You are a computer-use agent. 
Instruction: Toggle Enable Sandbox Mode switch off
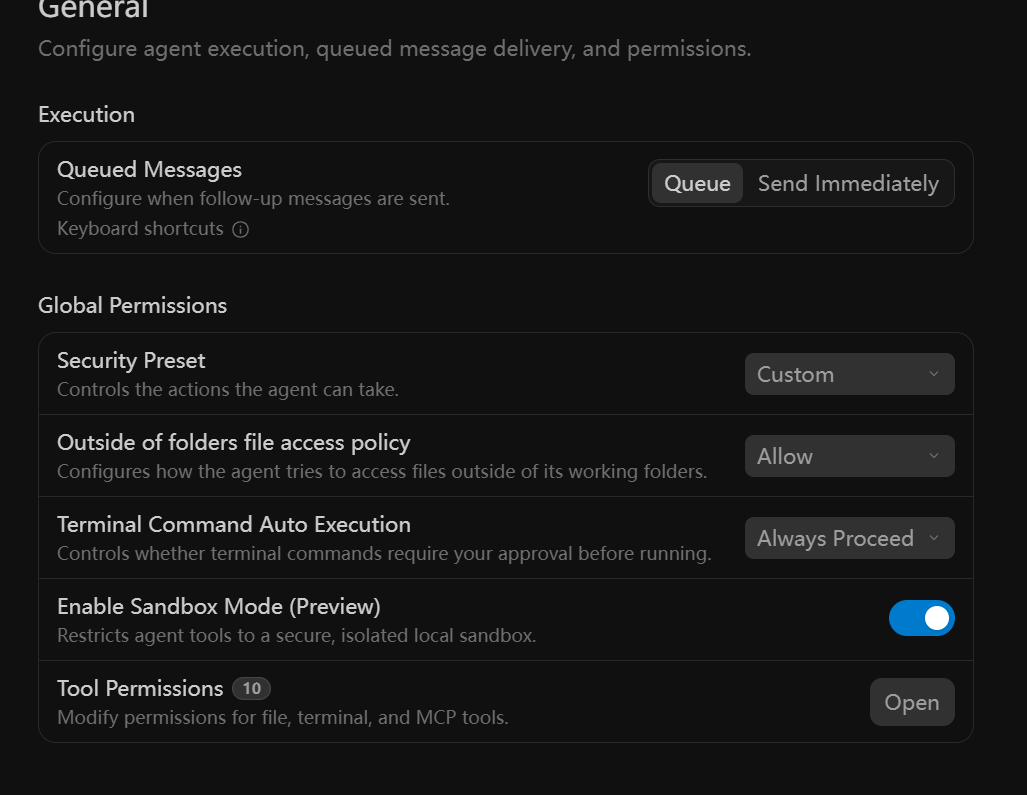922,618
